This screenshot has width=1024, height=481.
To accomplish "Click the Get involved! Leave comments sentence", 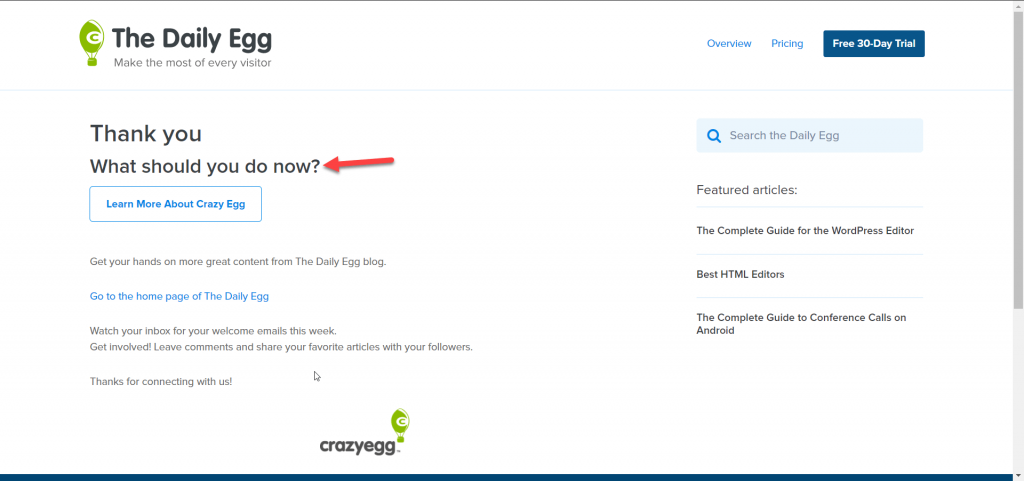I will (281, 347).
